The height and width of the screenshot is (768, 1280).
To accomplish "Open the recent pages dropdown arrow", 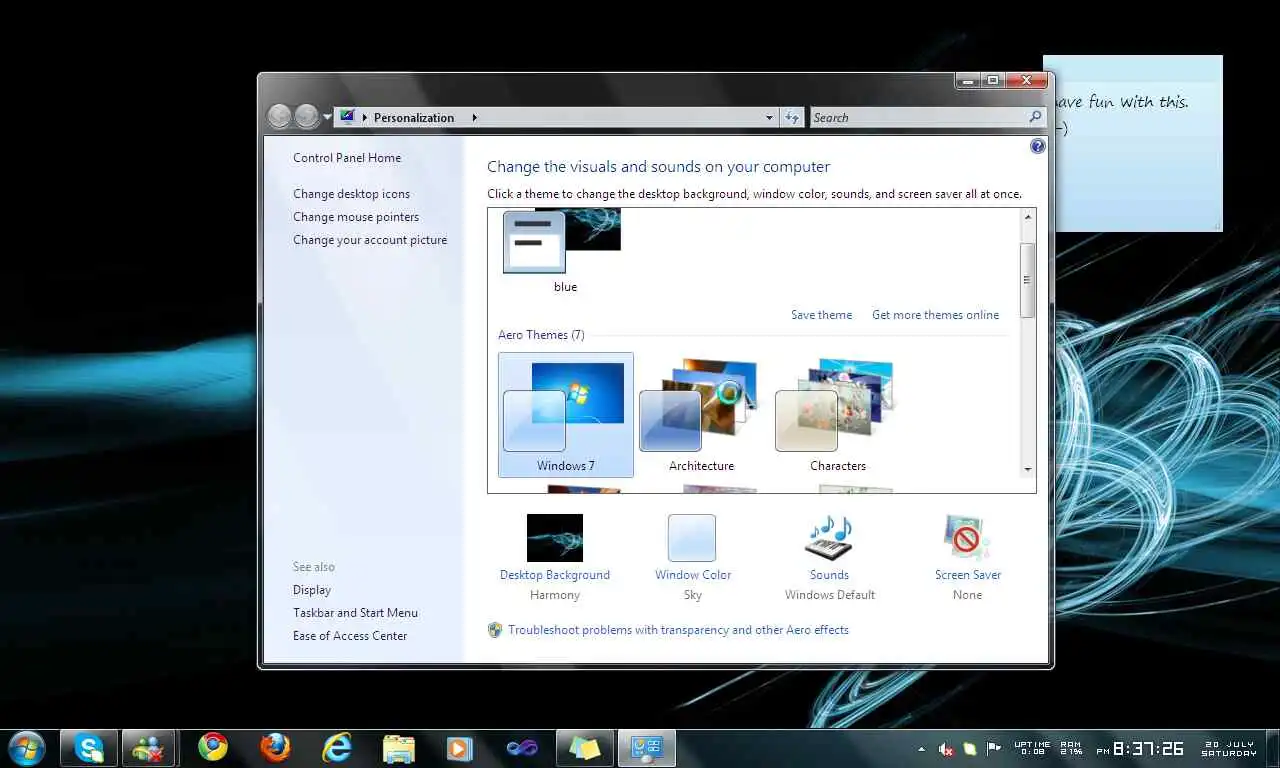I will pyautogui.click(x=327, y=118).
